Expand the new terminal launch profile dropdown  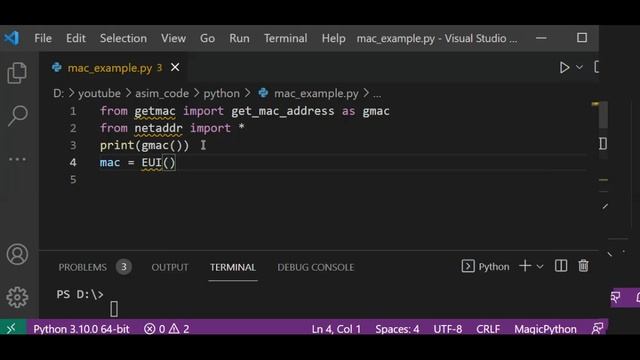540,267
